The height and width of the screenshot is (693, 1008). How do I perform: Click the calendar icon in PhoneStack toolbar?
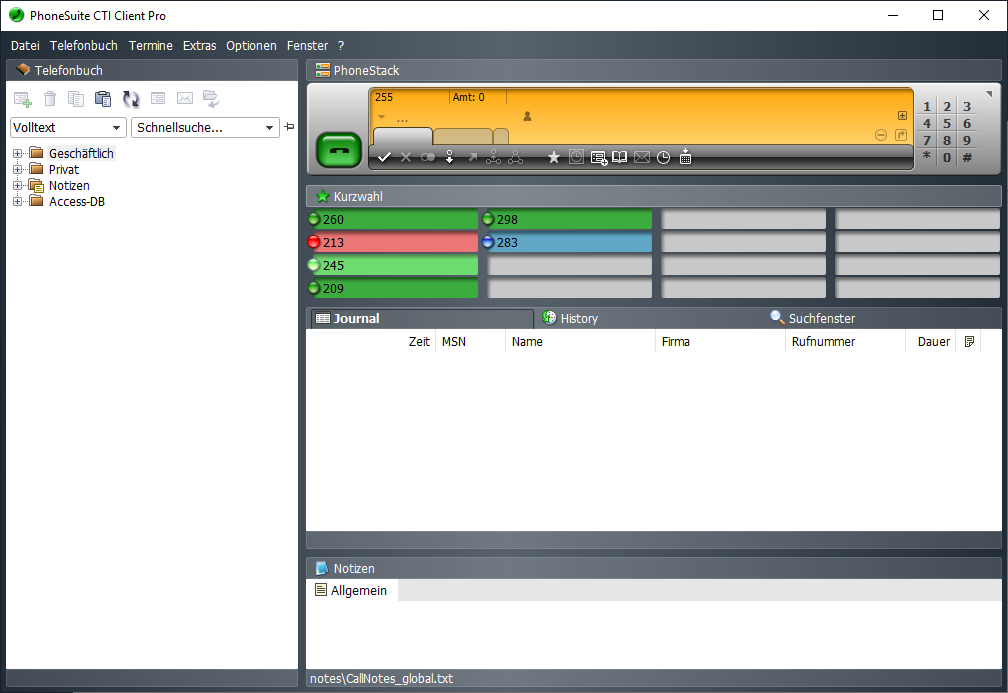[685, 157]
